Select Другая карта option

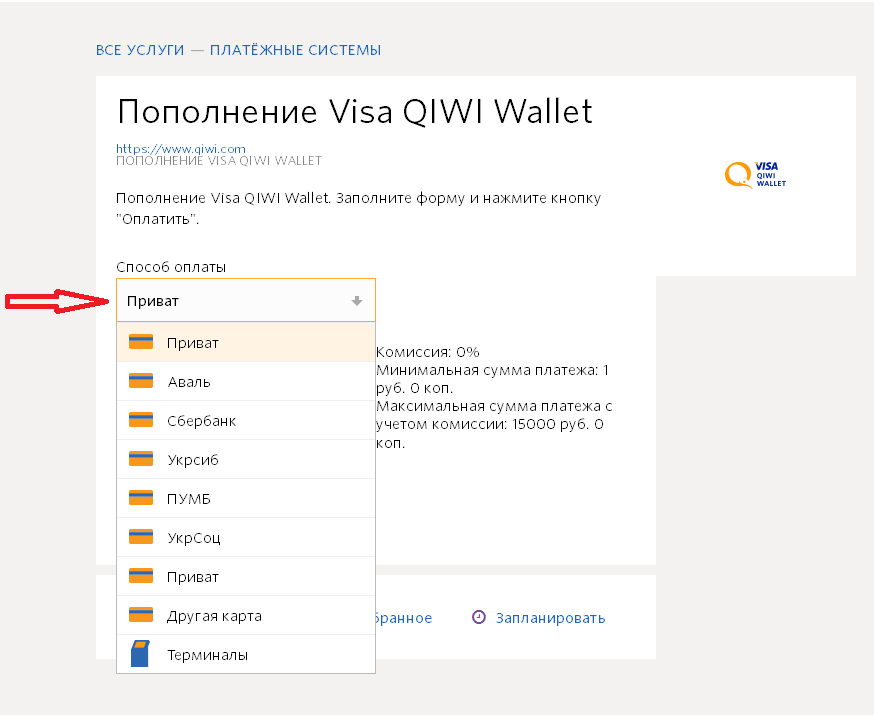(214, 616)
